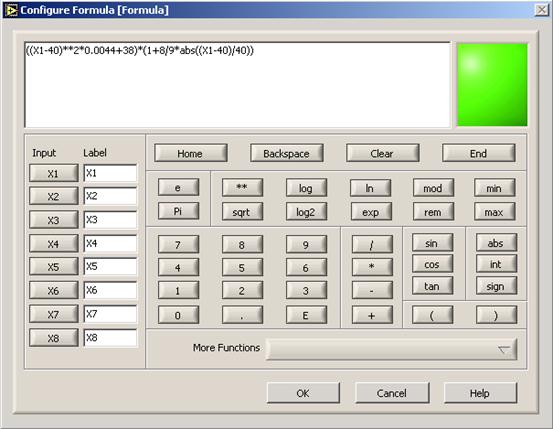This screenshot has width=553, height=429.
Task: Insert input X6 using X6 button
Action: pyautogui.click(x=54, y=290)
